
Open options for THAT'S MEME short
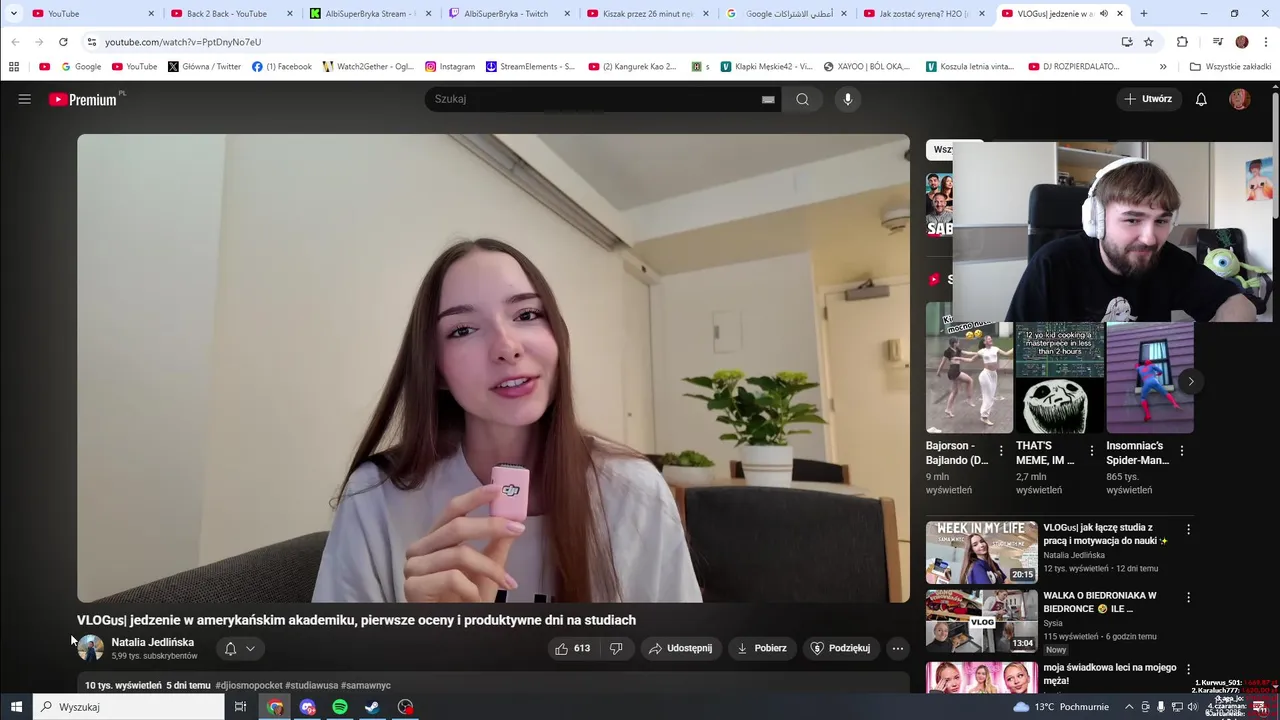1092,451
